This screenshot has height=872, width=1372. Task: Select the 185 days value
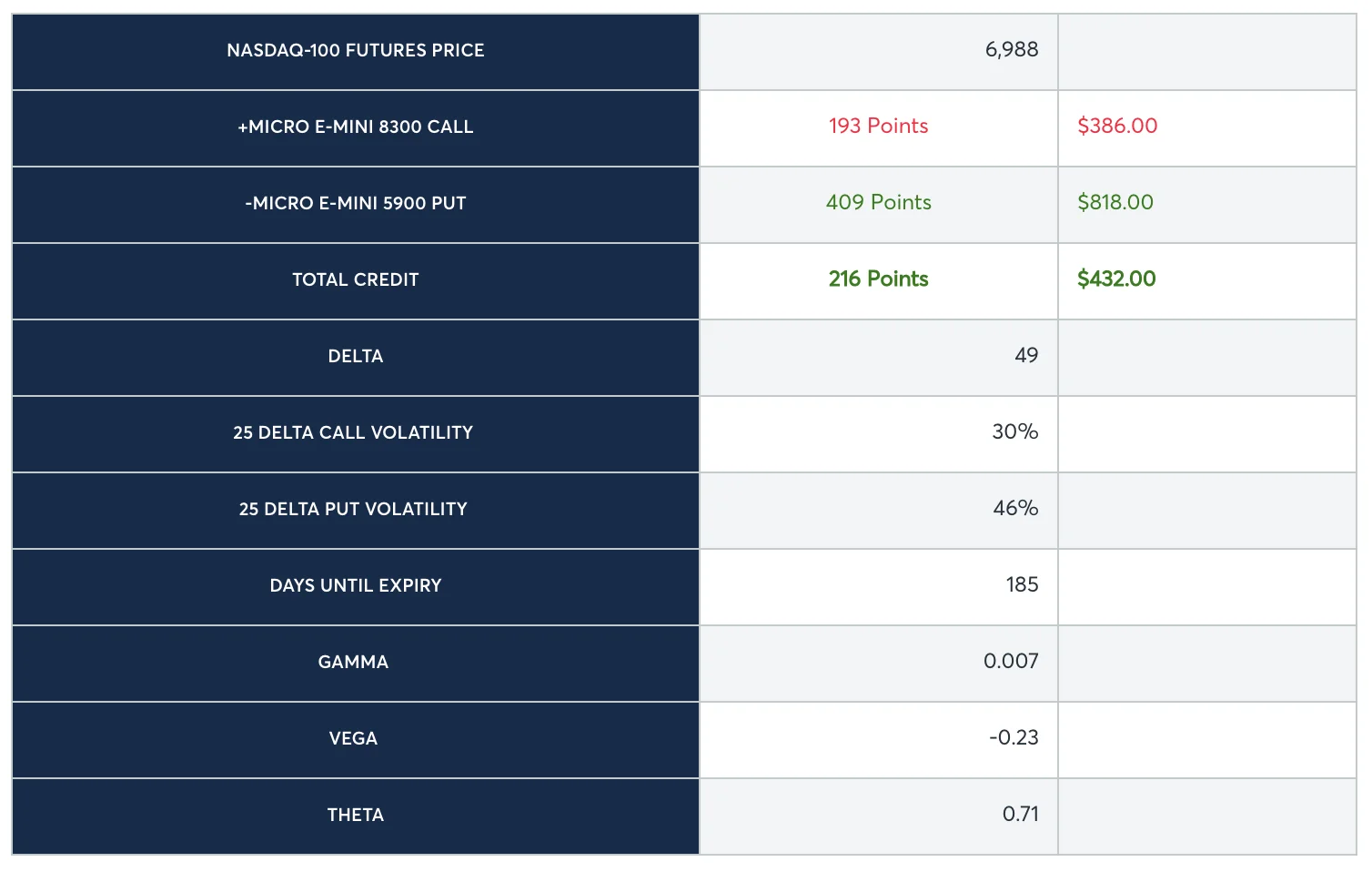tap(1022, 585)
